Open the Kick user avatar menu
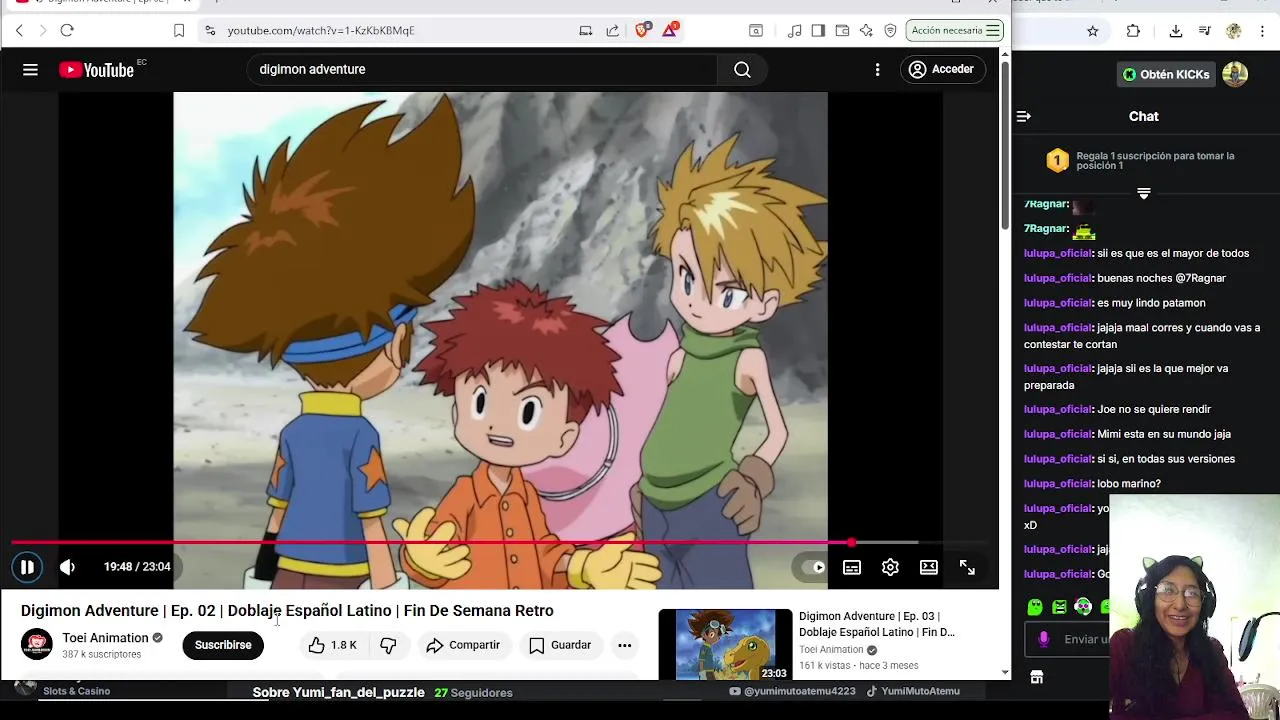The width and height of the screenshot is (1280, 720). click(x=1235, y=74)
